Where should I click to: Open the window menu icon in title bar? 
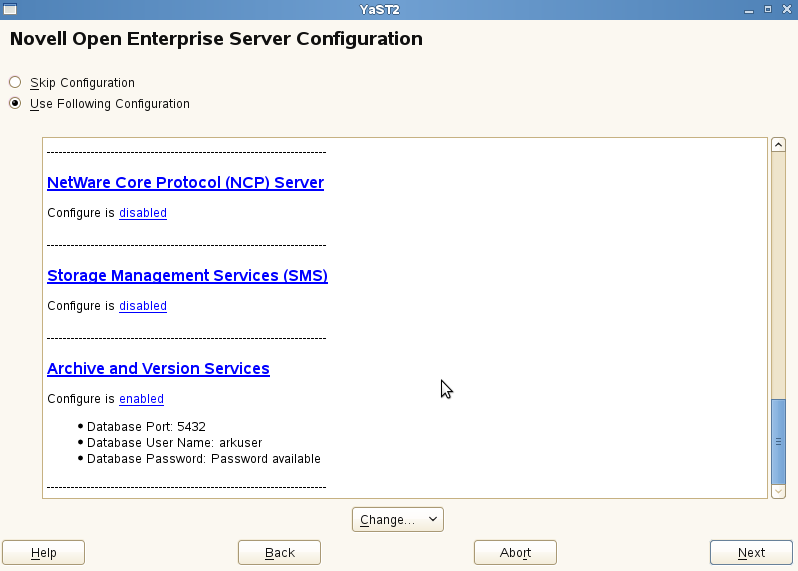point(10,9)
